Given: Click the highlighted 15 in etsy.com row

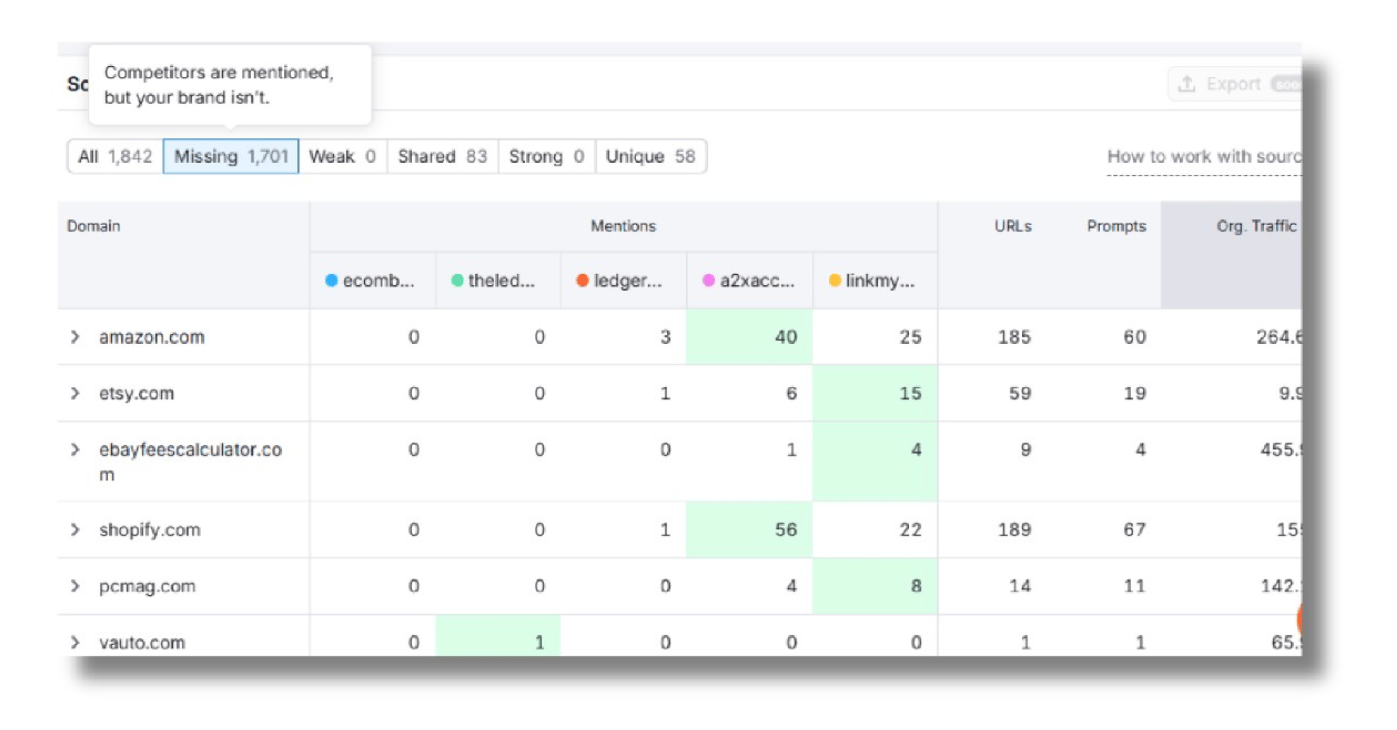Looking at the screenshot, I should coord(910,393).
